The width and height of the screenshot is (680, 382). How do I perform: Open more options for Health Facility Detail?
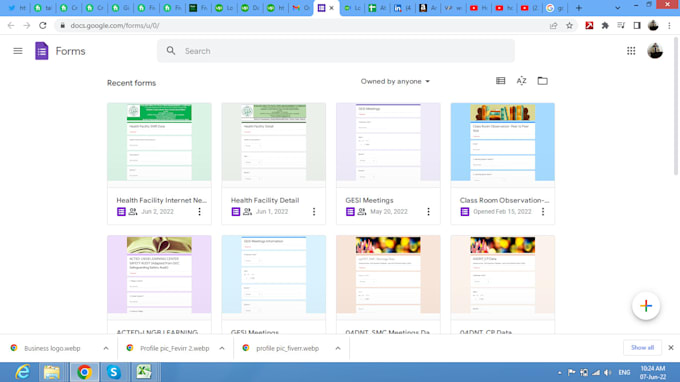click(x=314, y=212)
